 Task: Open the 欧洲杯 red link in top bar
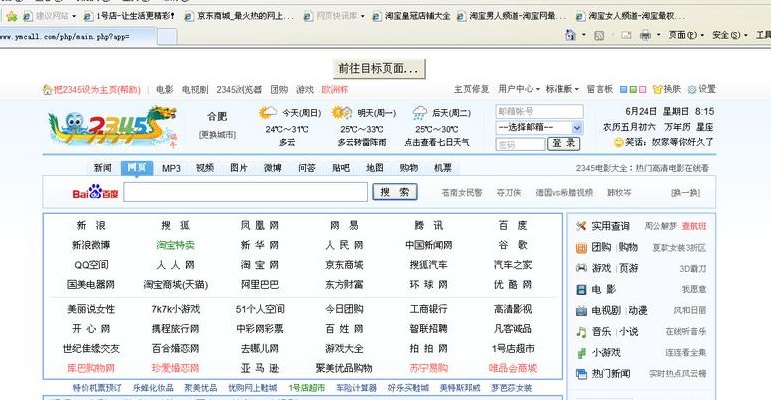[334, 90]
